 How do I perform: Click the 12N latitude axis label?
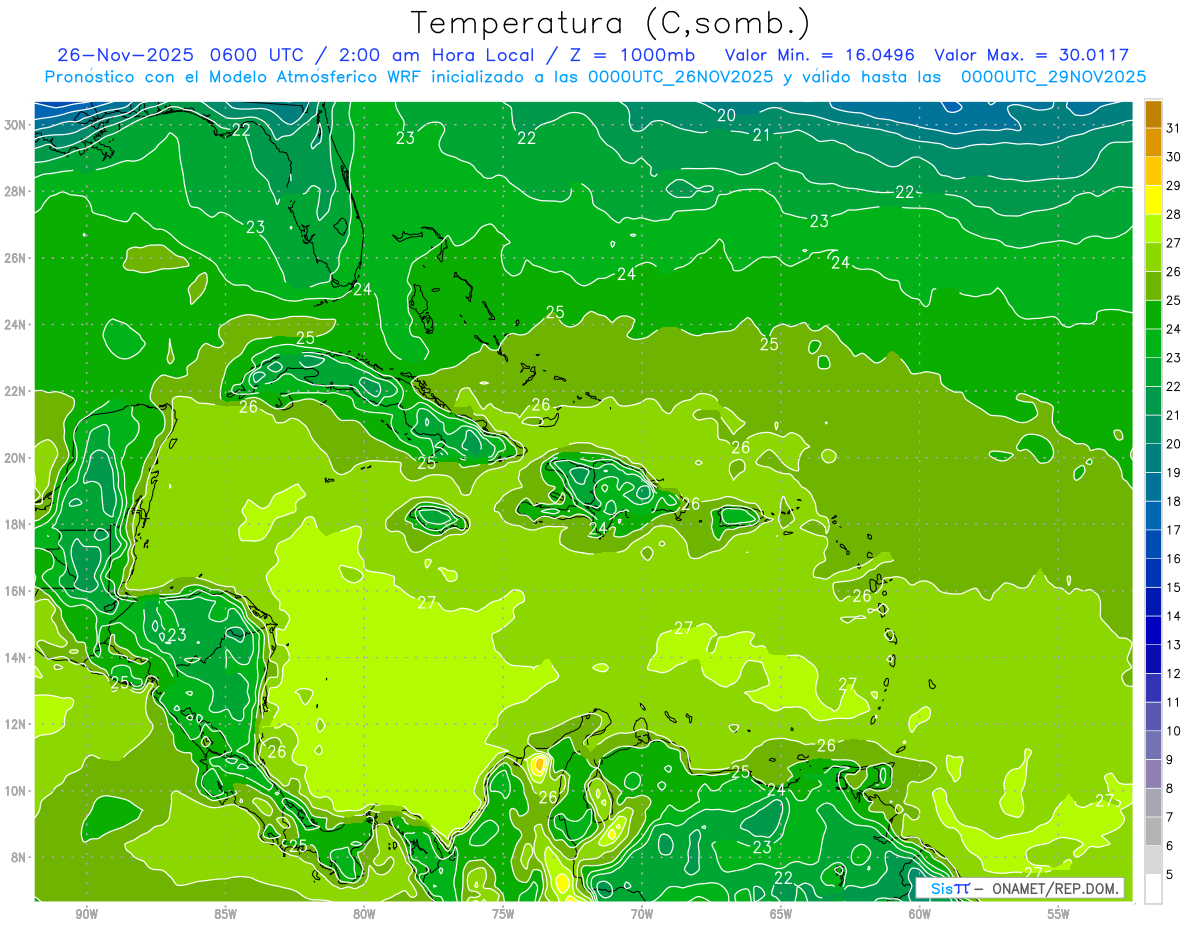(16, 724)
